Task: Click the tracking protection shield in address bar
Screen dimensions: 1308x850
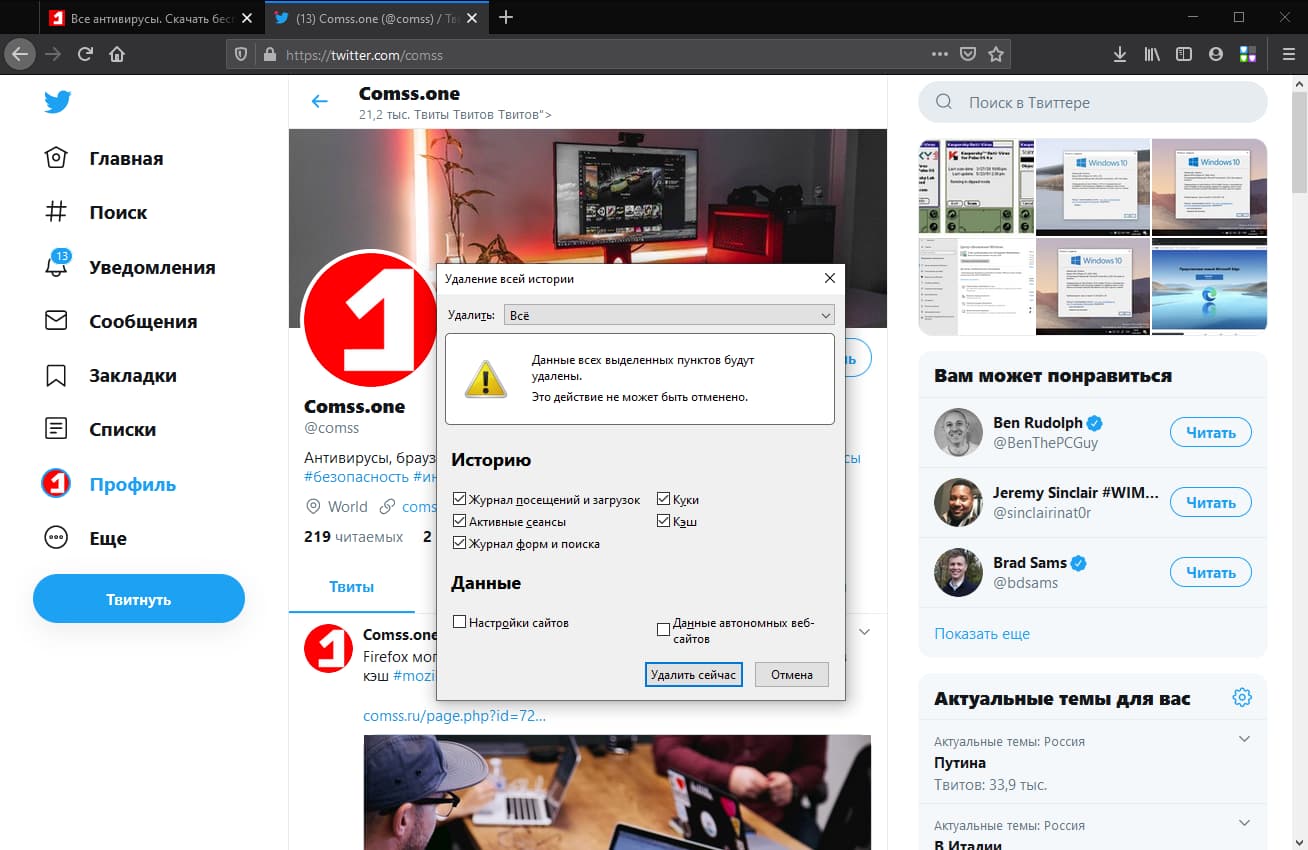Action: pyautogui.click(x=239, y=54)
